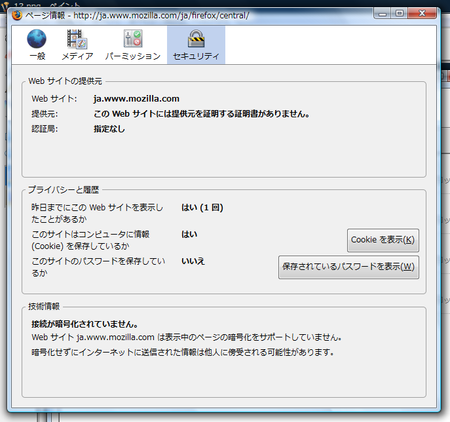Click the Firefox icon in title bar
The height and width of the screenshot is (422, 450).
point(17,15)
